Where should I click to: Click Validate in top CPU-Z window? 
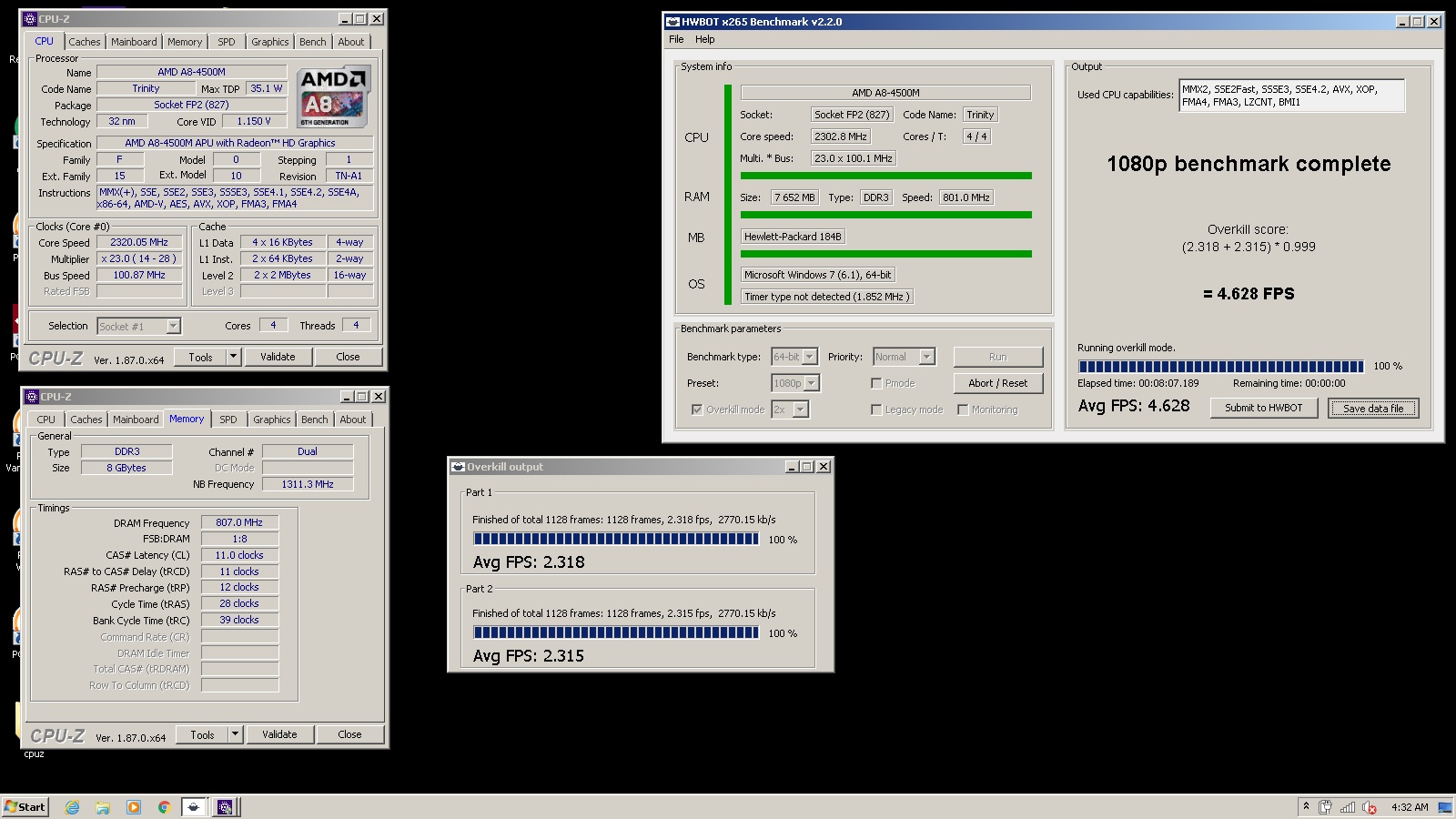[278, 357]
